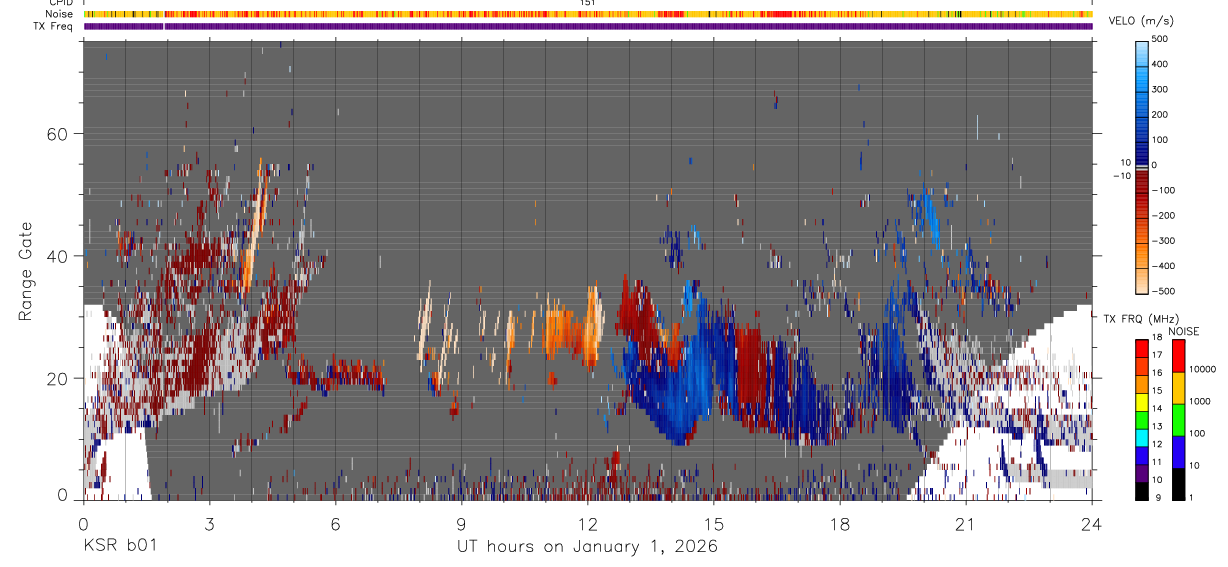1228x567 pixels.
Task: Click the '6' hour tick on the time axis
Action: pos(336,523)
